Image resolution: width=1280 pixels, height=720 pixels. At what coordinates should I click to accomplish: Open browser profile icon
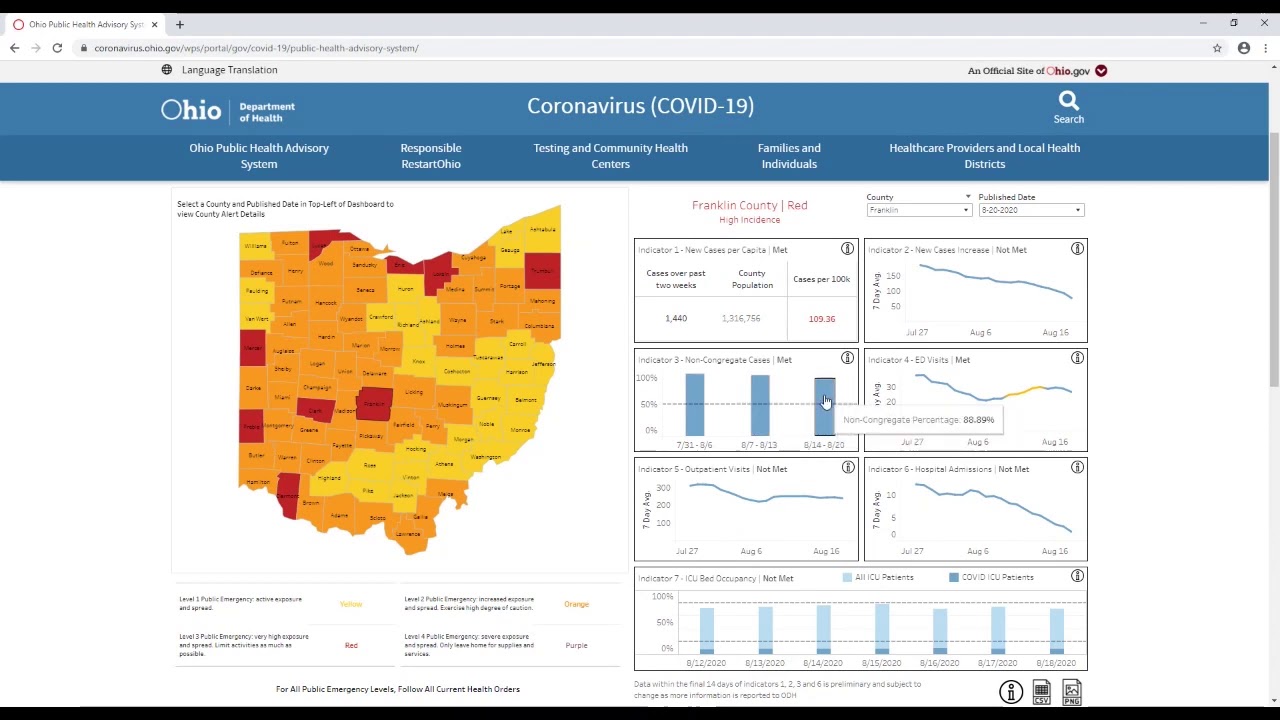tap(1244, 48)
